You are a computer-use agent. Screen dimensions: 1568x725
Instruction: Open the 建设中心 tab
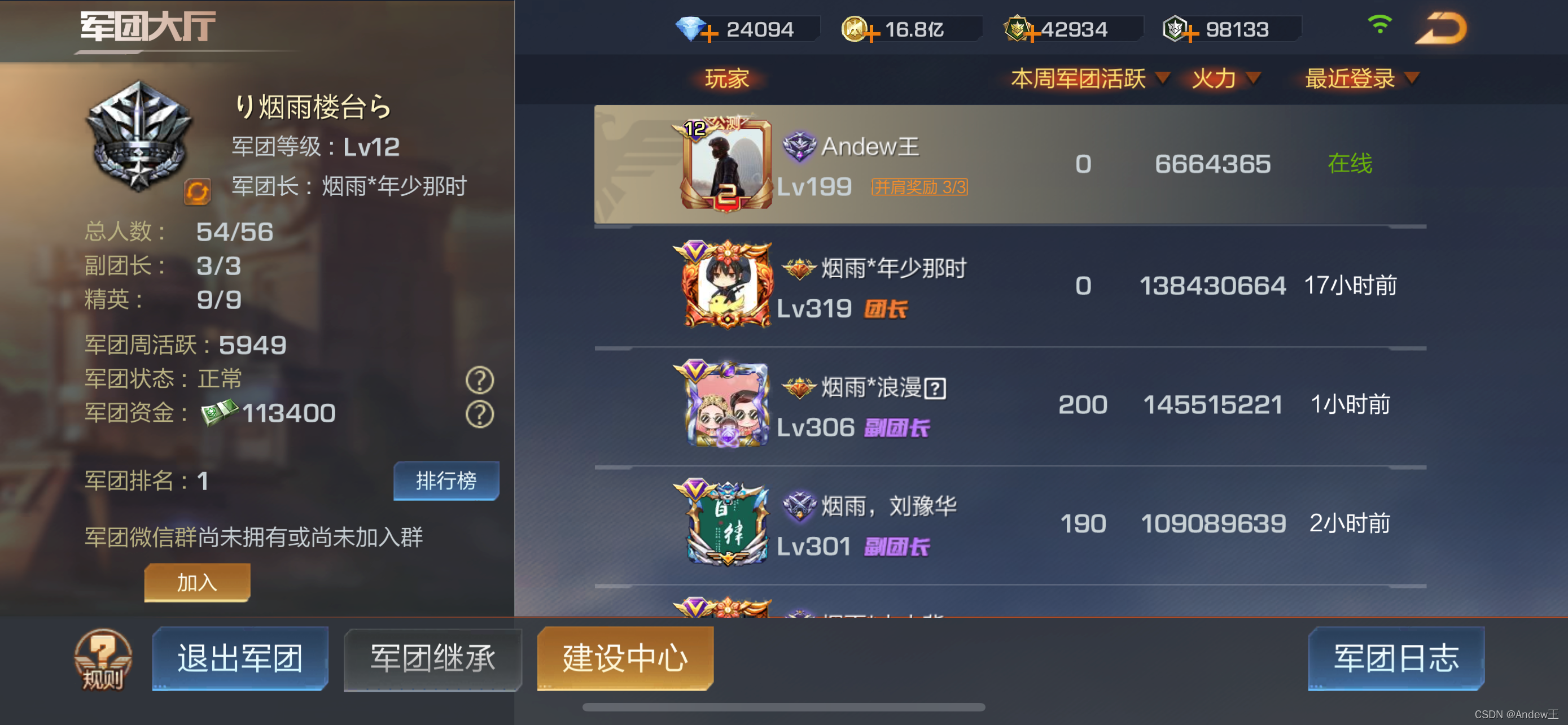tap(625, 658)
